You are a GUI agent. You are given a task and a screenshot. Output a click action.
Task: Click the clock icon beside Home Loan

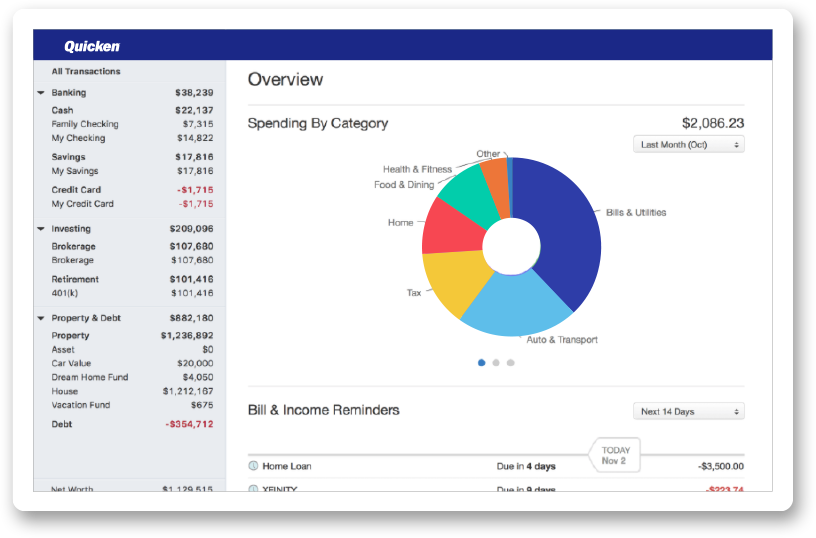click(253, 466)
